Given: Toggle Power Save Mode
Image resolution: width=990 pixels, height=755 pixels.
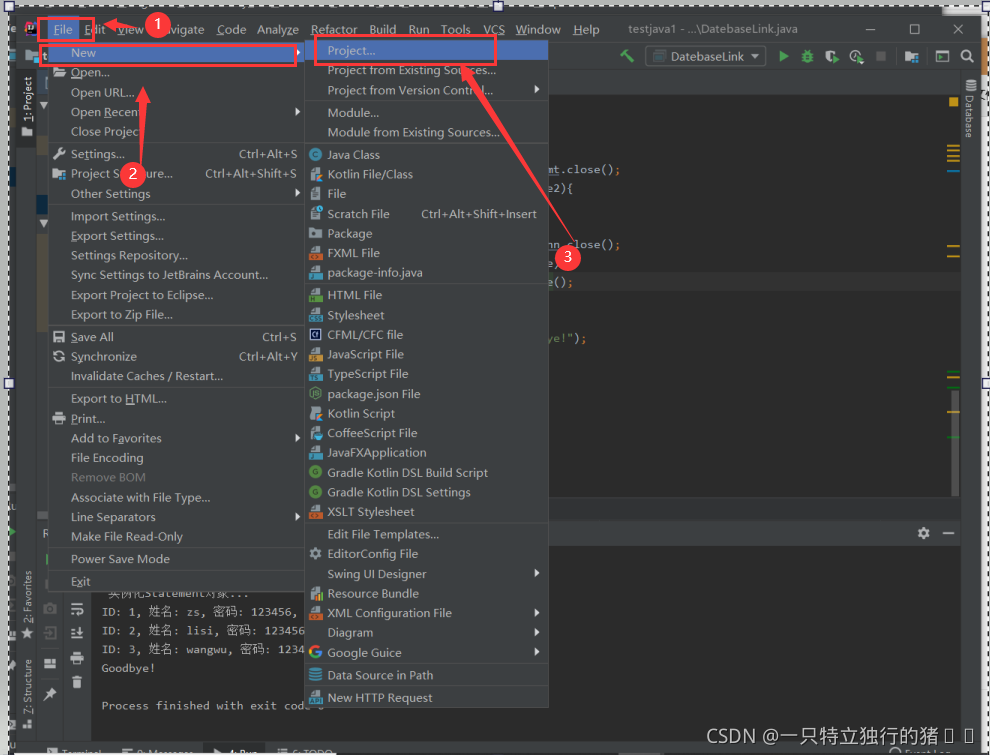Looking at the screenshot, I should point(176,559).
